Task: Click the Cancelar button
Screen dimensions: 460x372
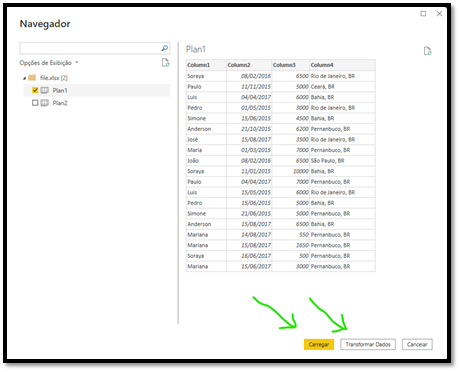Action: tap(417, 344)
